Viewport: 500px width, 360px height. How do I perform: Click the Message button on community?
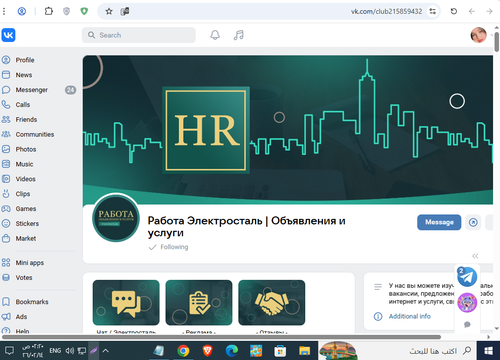click(x=439, y=222)
